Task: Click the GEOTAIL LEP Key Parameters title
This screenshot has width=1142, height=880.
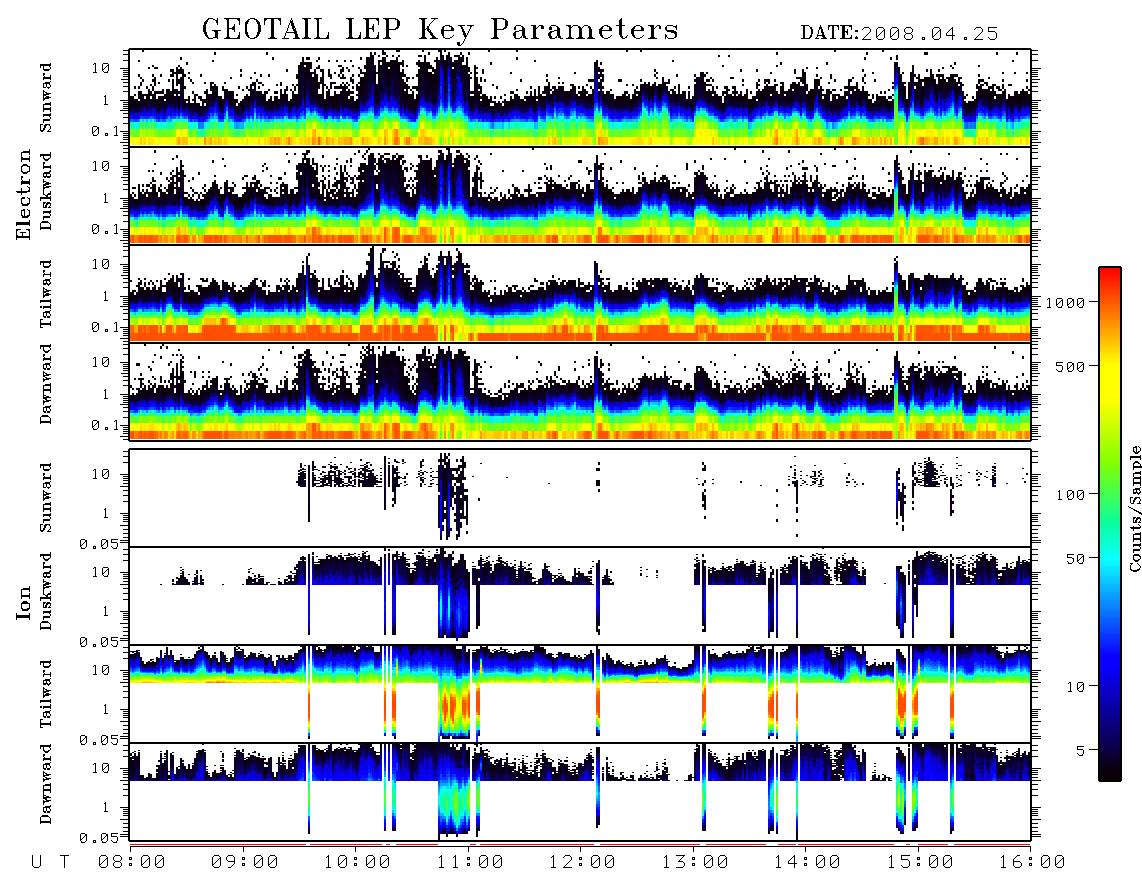Action: click(440, 31)
